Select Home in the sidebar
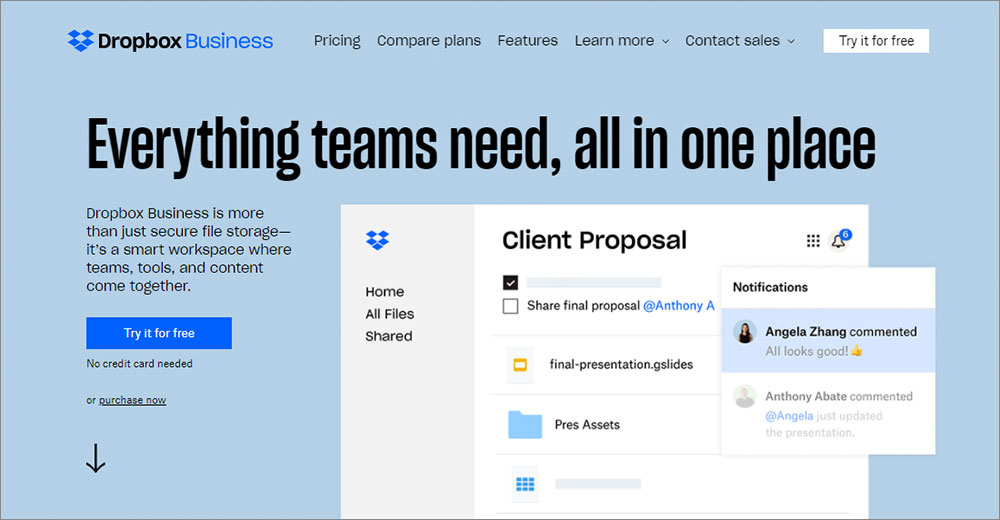This screenshot has height=520, width=1000. click(x=385, y=292)
